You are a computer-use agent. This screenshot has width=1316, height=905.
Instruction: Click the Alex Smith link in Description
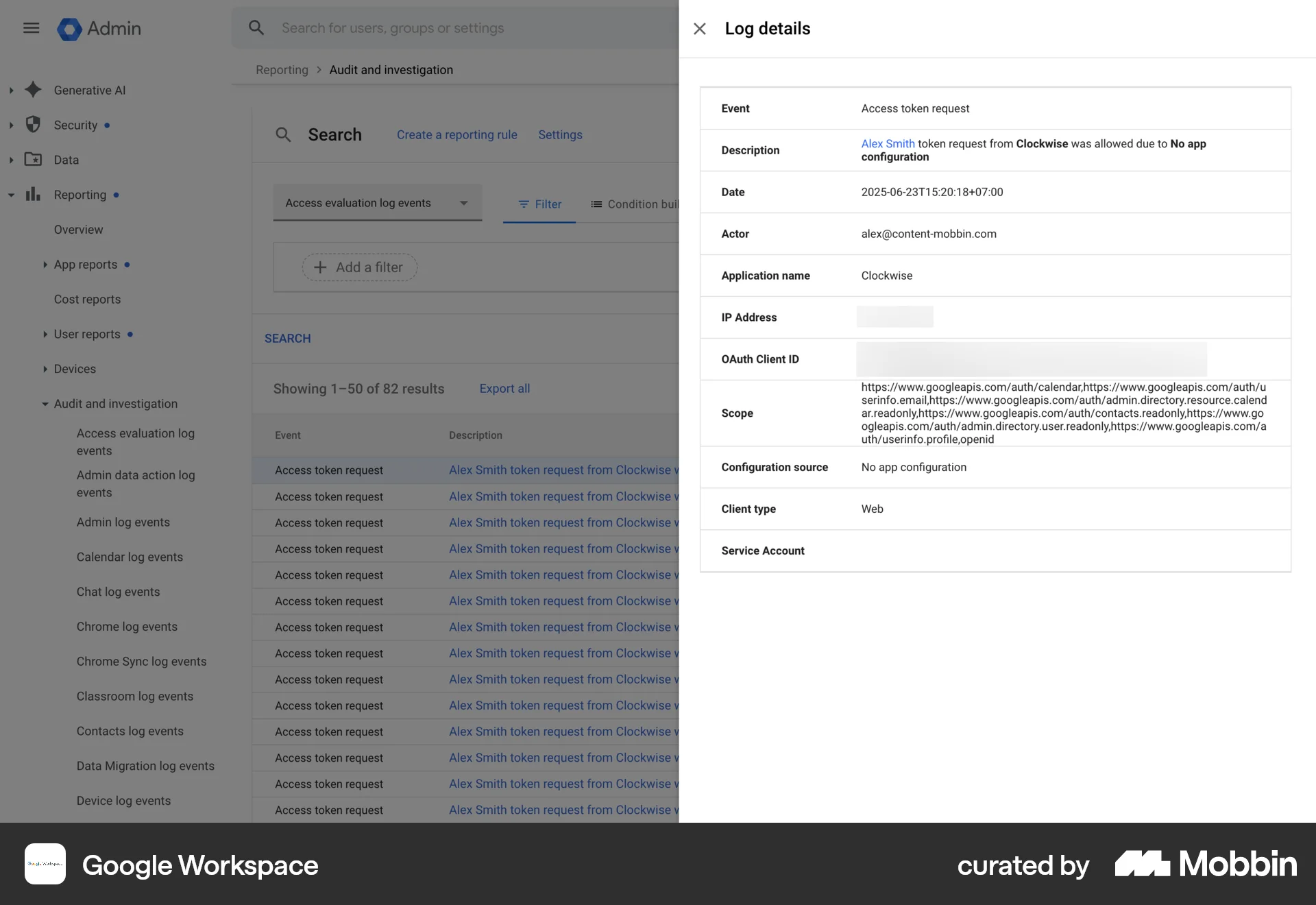coord(887,143)
